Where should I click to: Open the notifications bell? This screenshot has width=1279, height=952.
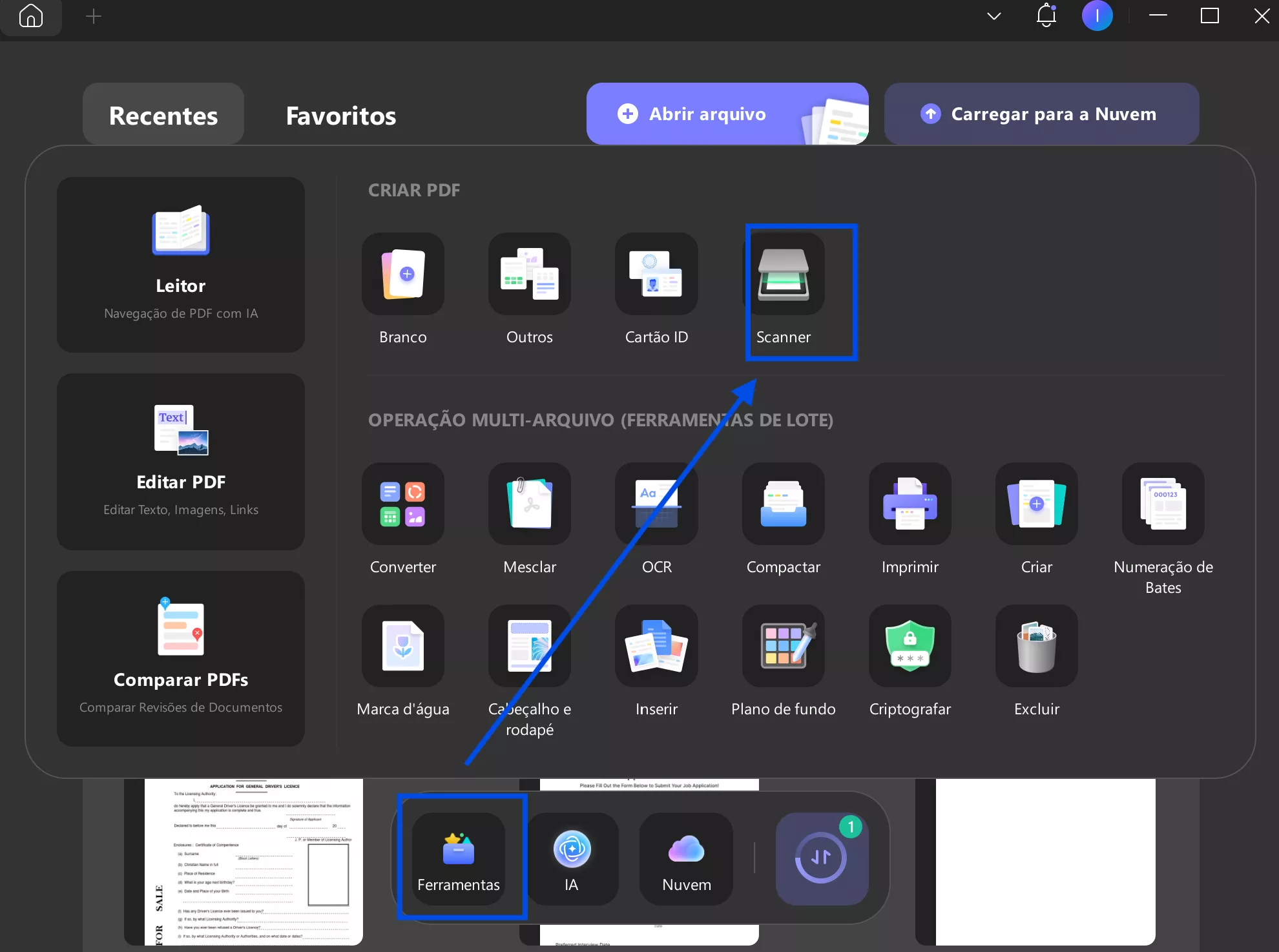[1046, 16]
